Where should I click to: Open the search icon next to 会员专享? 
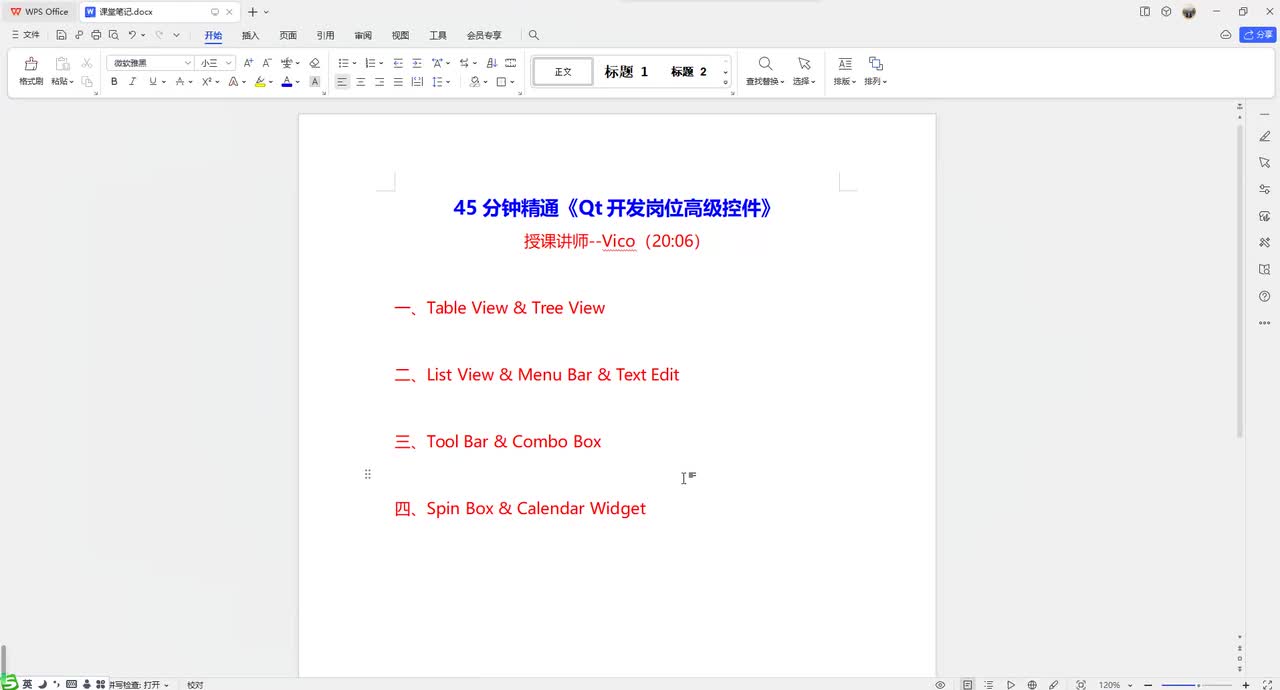tap(533, 35)
